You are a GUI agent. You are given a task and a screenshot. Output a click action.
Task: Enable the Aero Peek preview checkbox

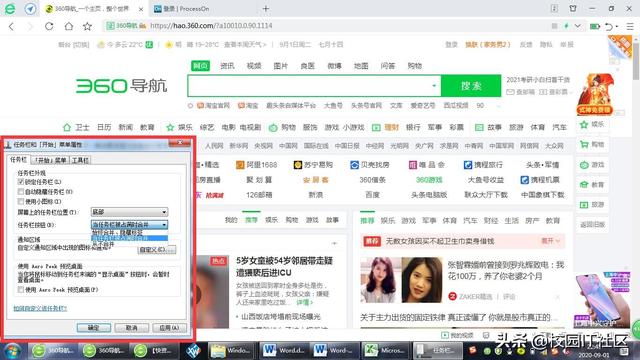tap(21, 289)
